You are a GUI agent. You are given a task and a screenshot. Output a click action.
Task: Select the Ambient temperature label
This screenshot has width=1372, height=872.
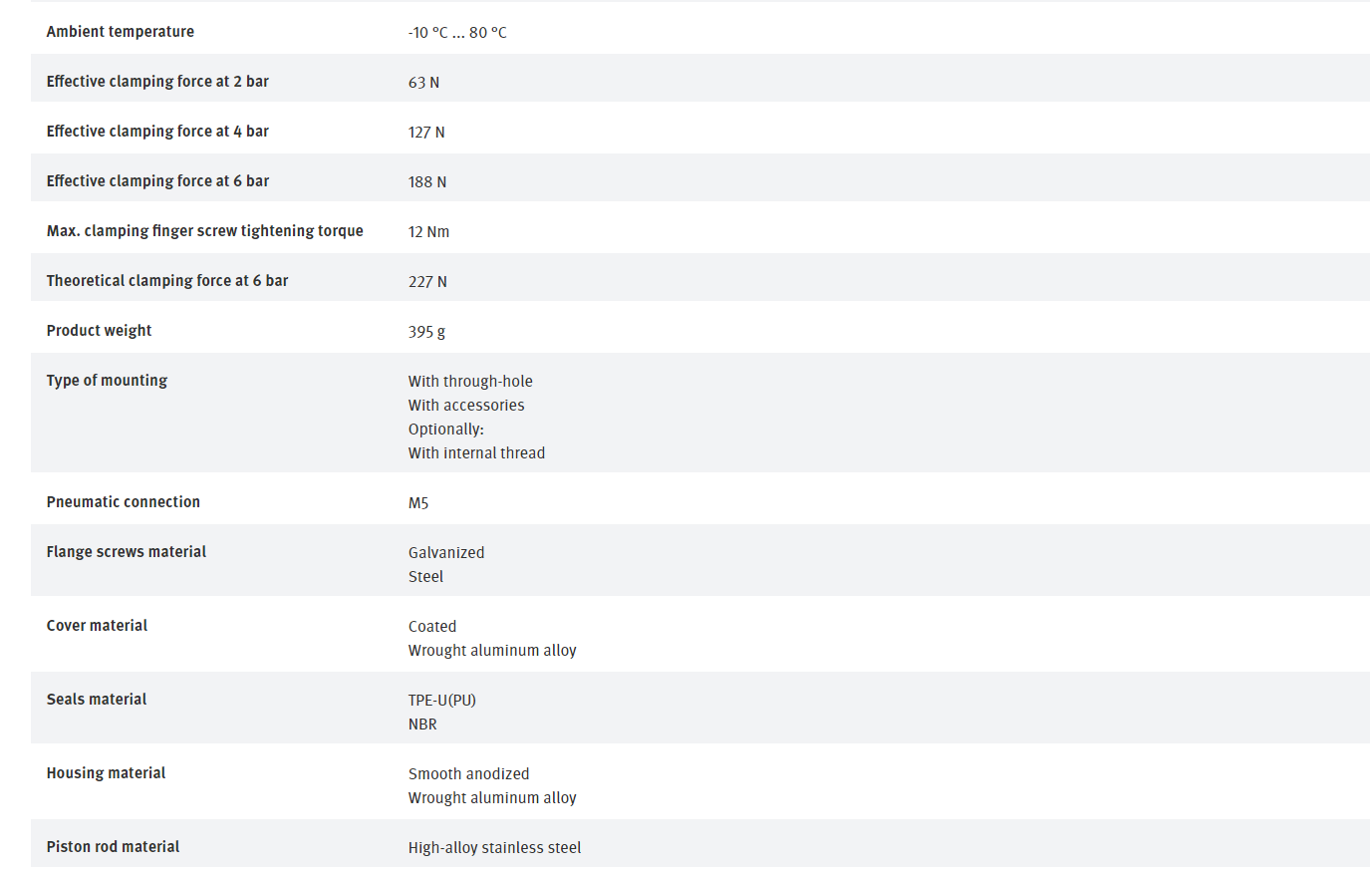click(121, 32)
